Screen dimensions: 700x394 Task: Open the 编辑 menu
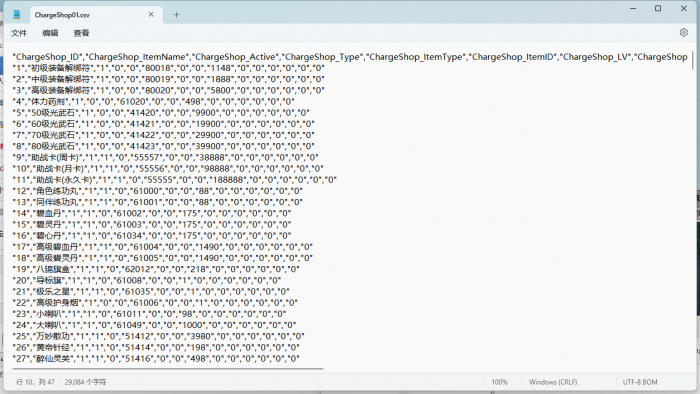[50, 33]
